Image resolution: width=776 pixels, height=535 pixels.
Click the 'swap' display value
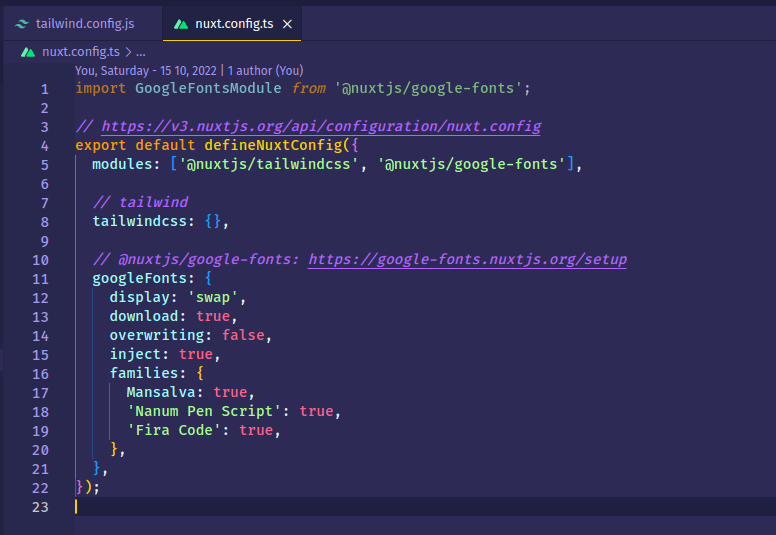[213, 297]
